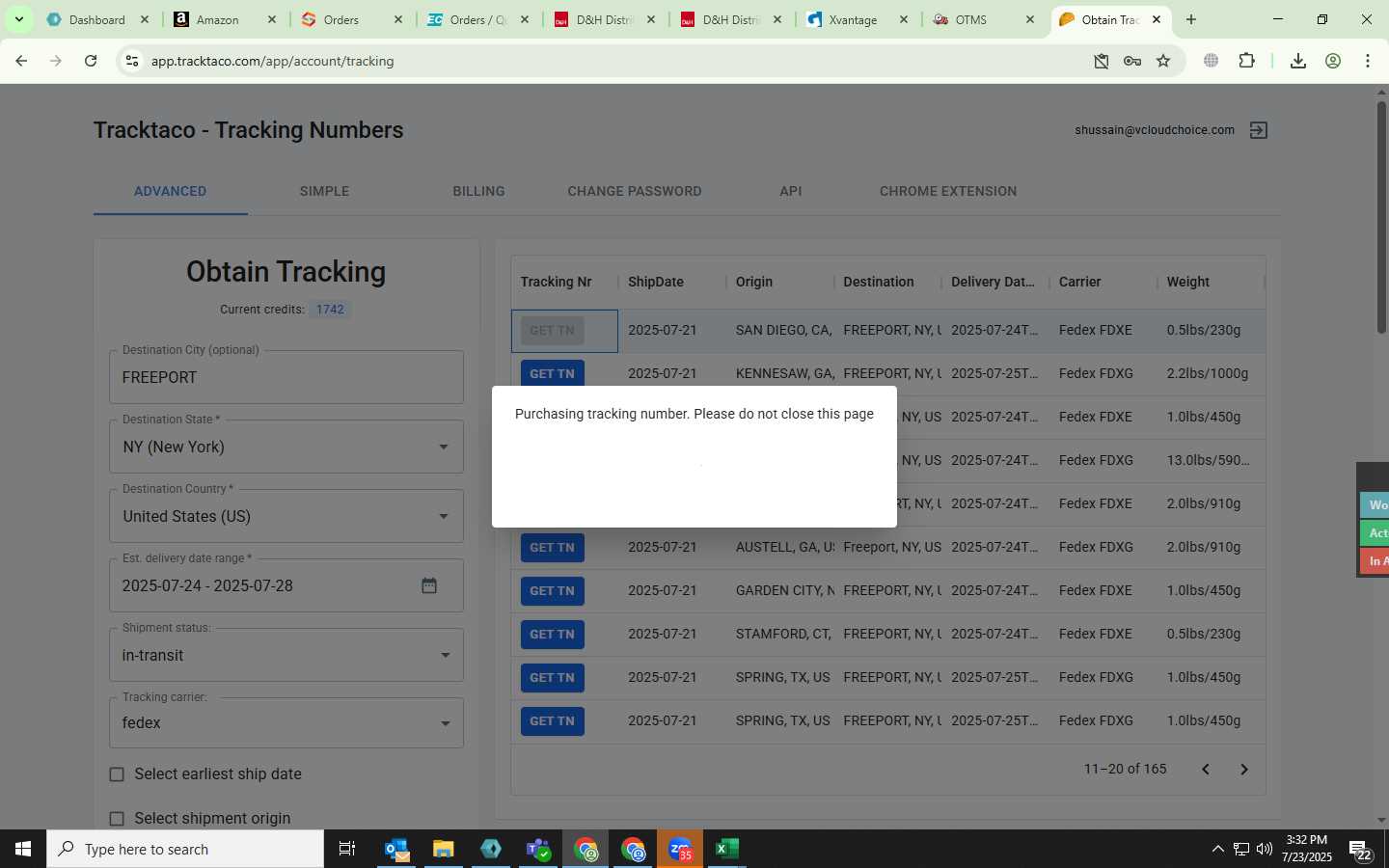Select the ADVANCED tab

pos(170,191)
